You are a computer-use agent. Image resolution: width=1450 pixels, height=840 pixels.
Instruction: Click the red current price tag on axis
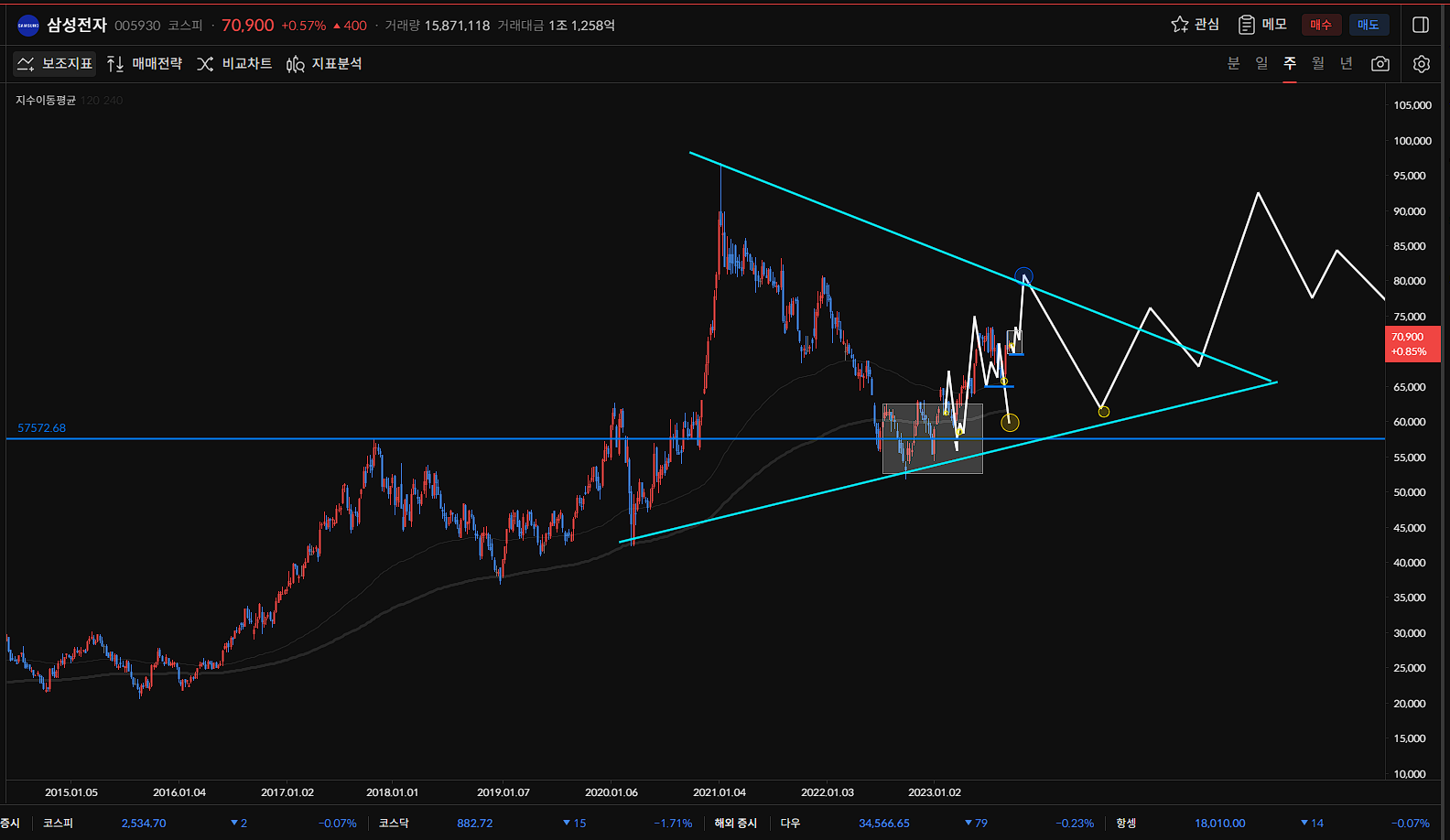1412,344
